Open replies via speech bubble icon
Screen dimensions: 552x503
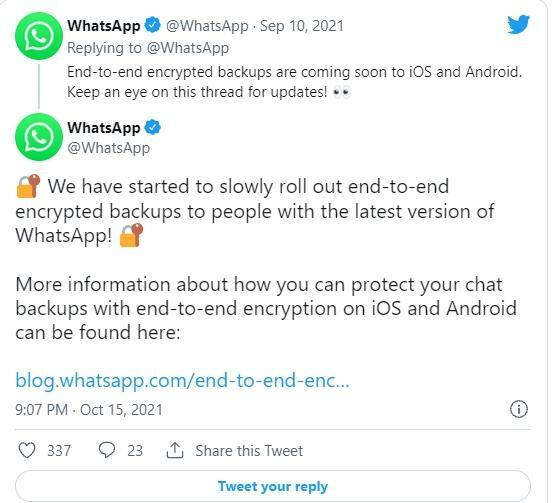(107, 450)
